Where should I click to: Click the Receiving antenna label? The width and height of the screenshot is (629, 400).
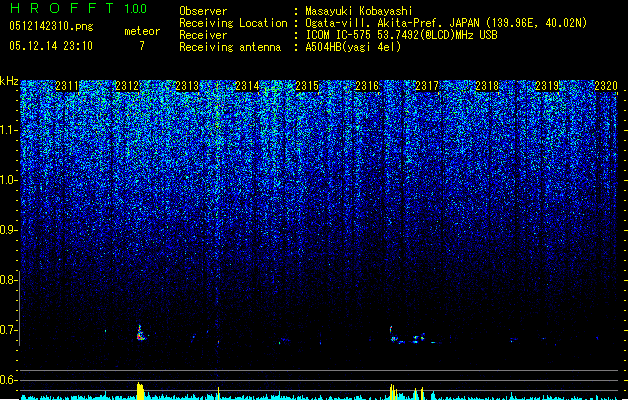coord(230,47)
